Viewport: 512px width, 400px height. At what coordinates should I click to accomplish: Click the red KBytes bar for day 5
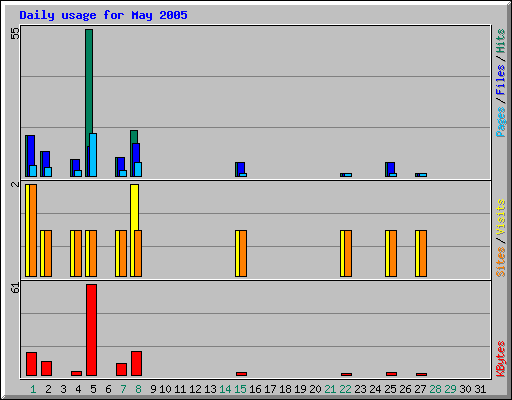91,330
